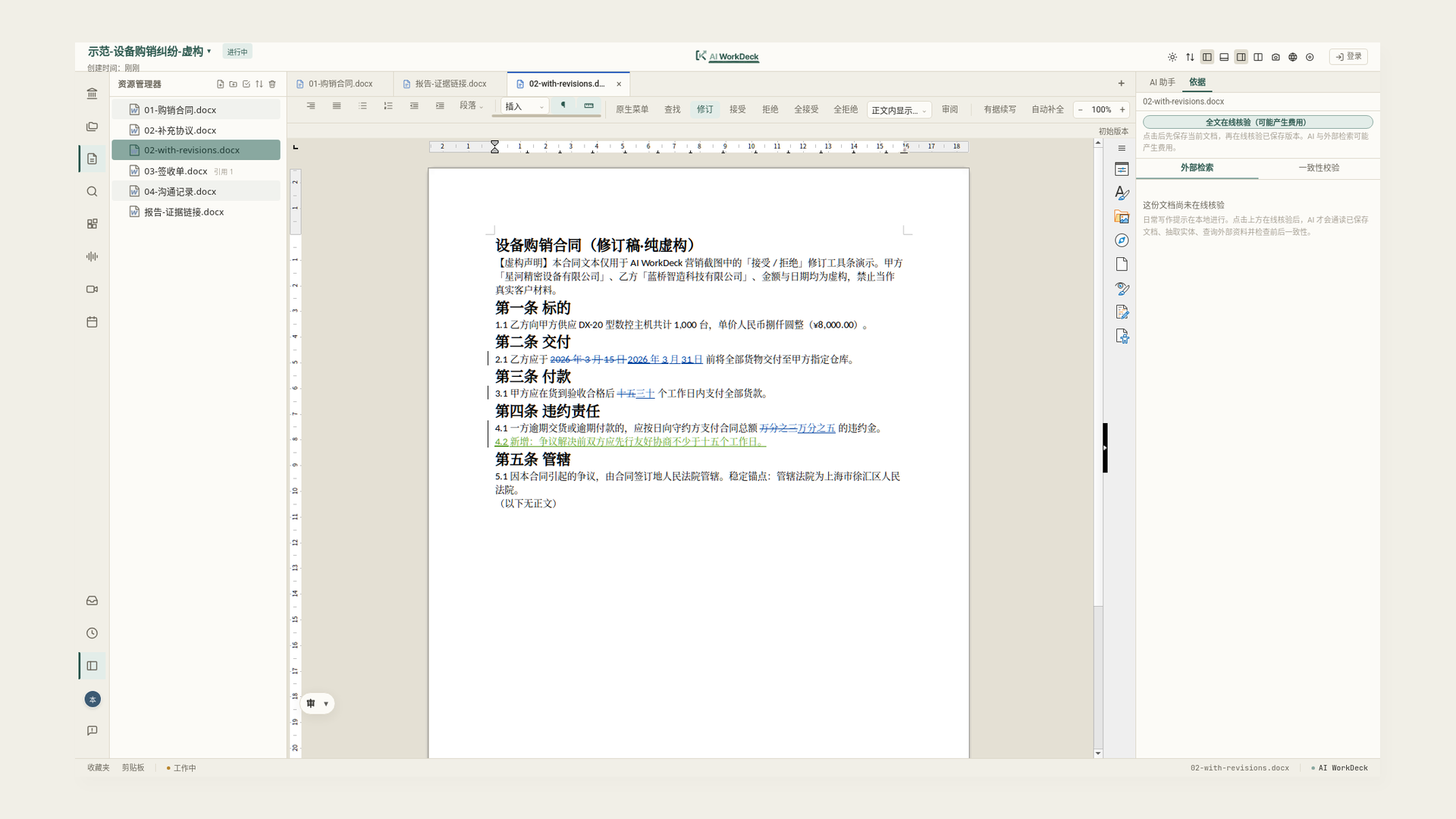Click the document vertical scrollbar down arrow
1456x819 pixels.
pos(1098,753)
